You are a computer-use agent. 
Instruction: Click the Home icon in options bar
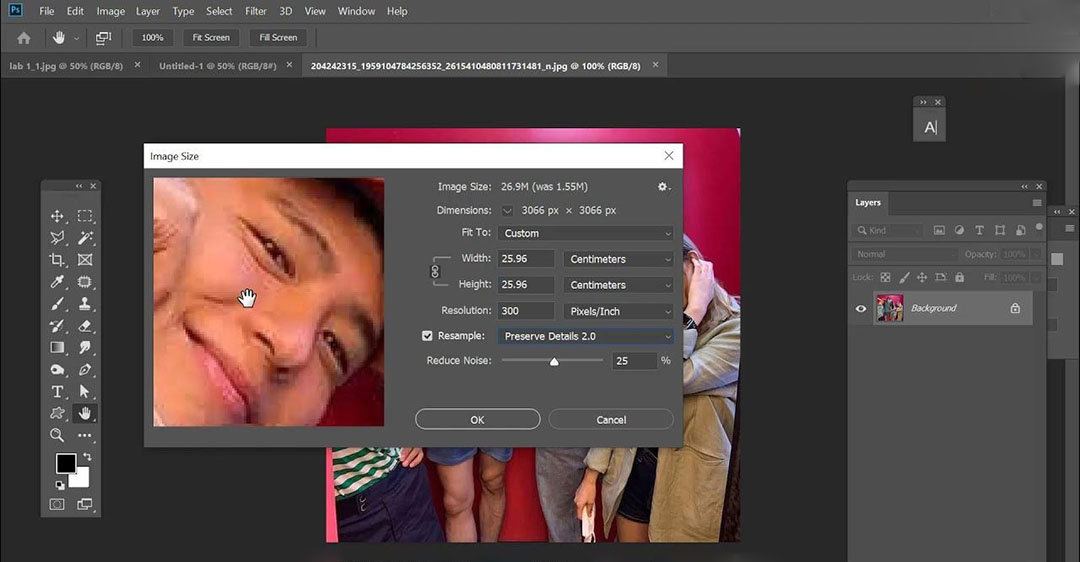tap(23, 38)
